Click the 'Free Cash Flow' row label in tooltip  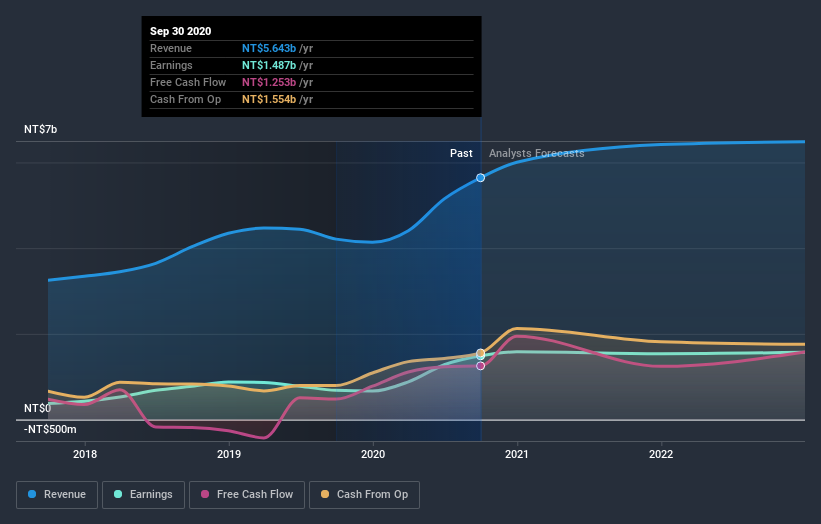188,82
